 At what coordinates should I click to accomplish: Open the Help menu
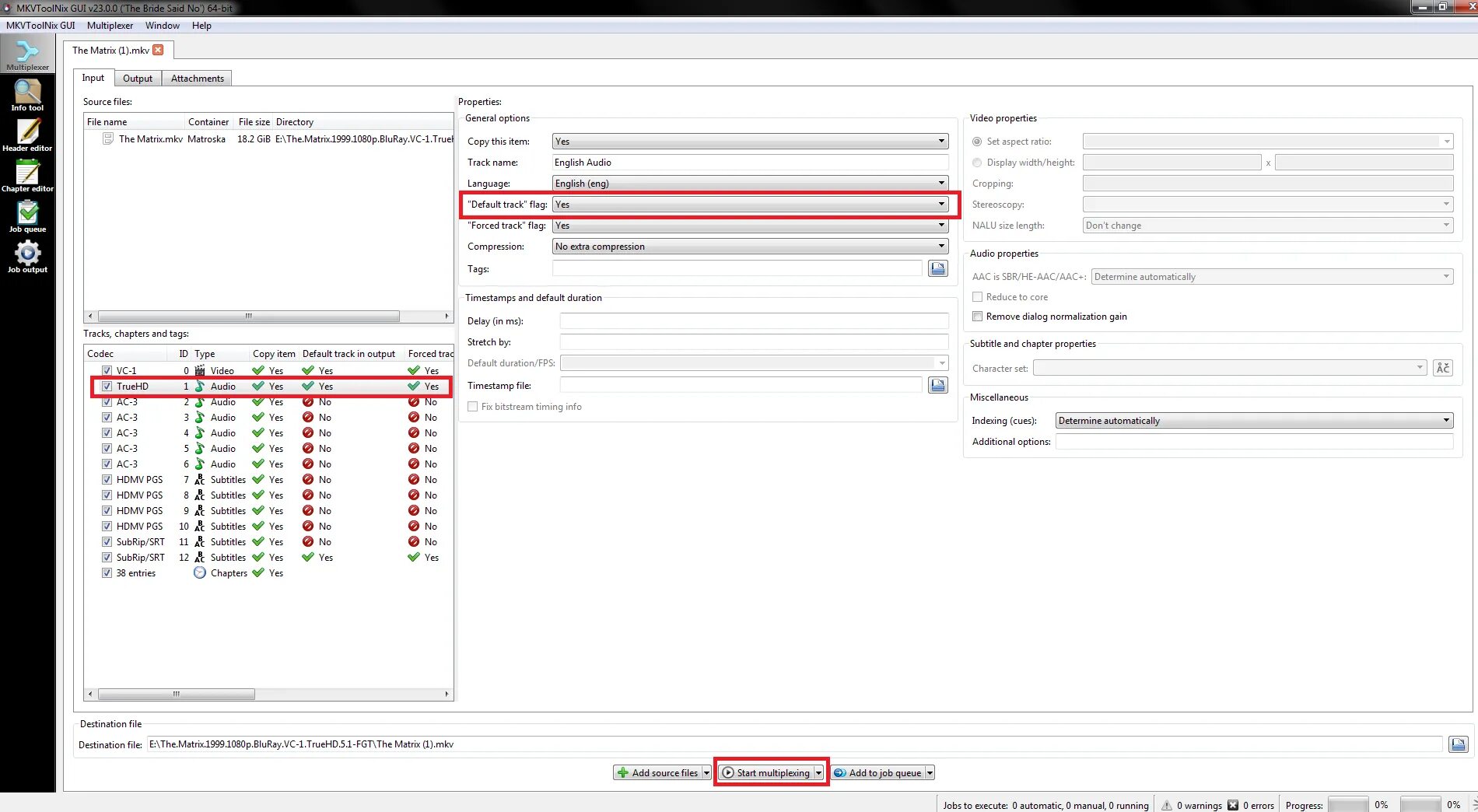click(x=201, y=25)
